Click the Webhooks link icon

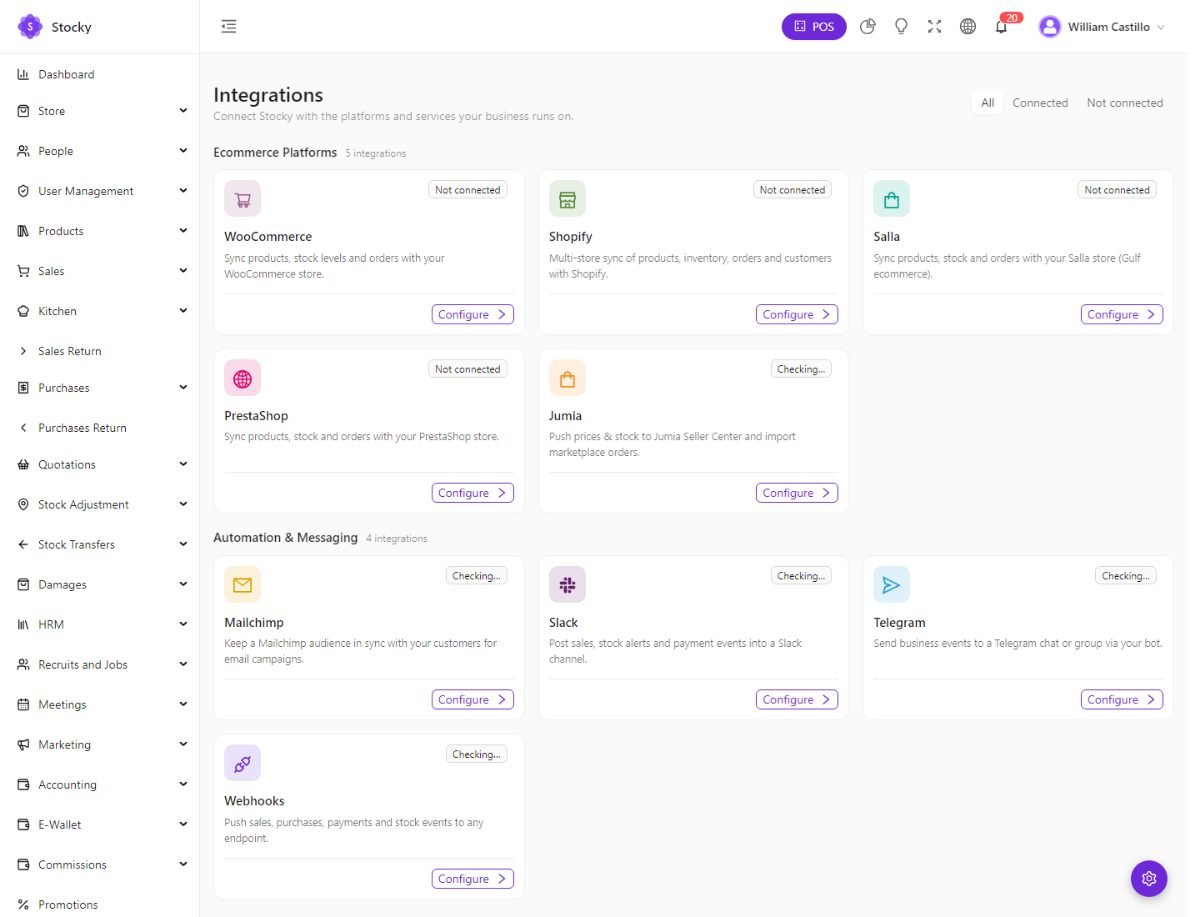242,763
